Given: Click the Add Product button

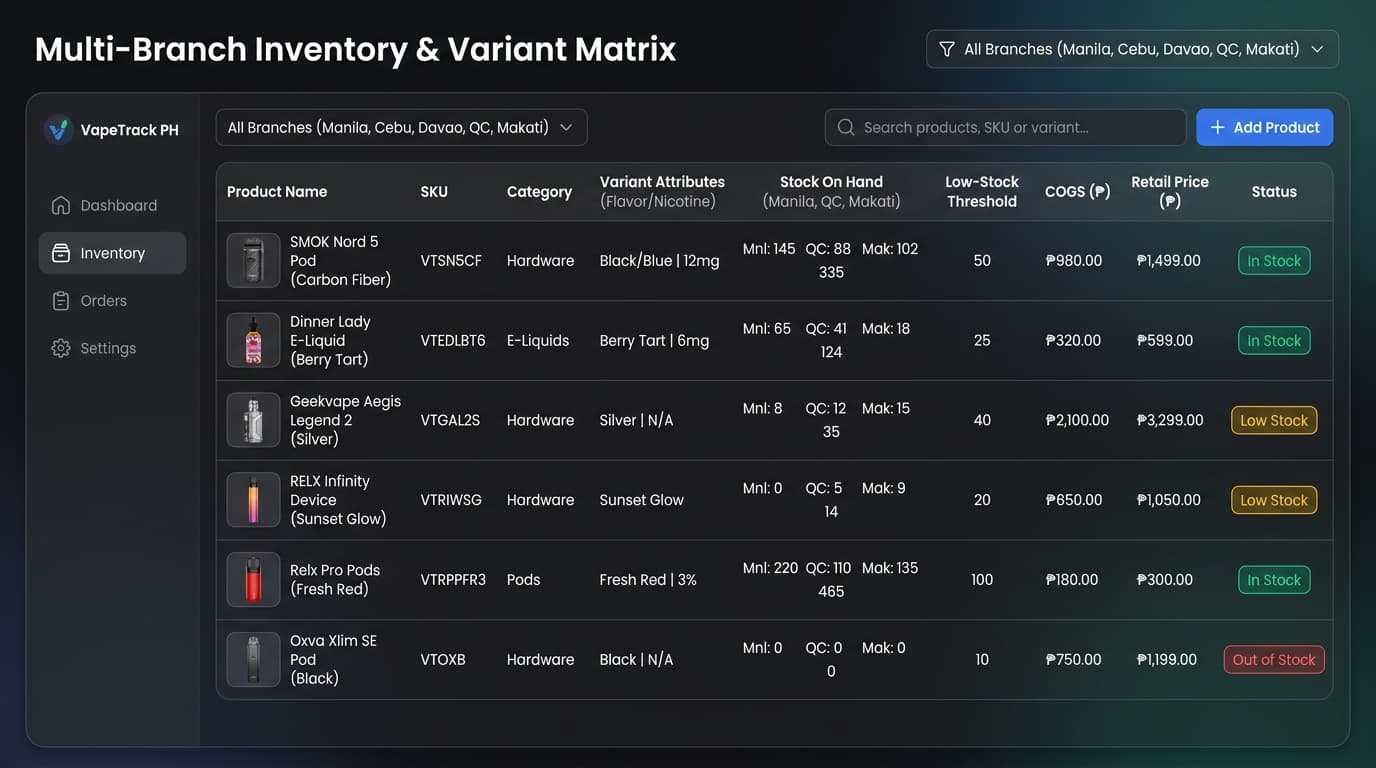Looking at the screenshot, I should click(x=1264, y=127).
